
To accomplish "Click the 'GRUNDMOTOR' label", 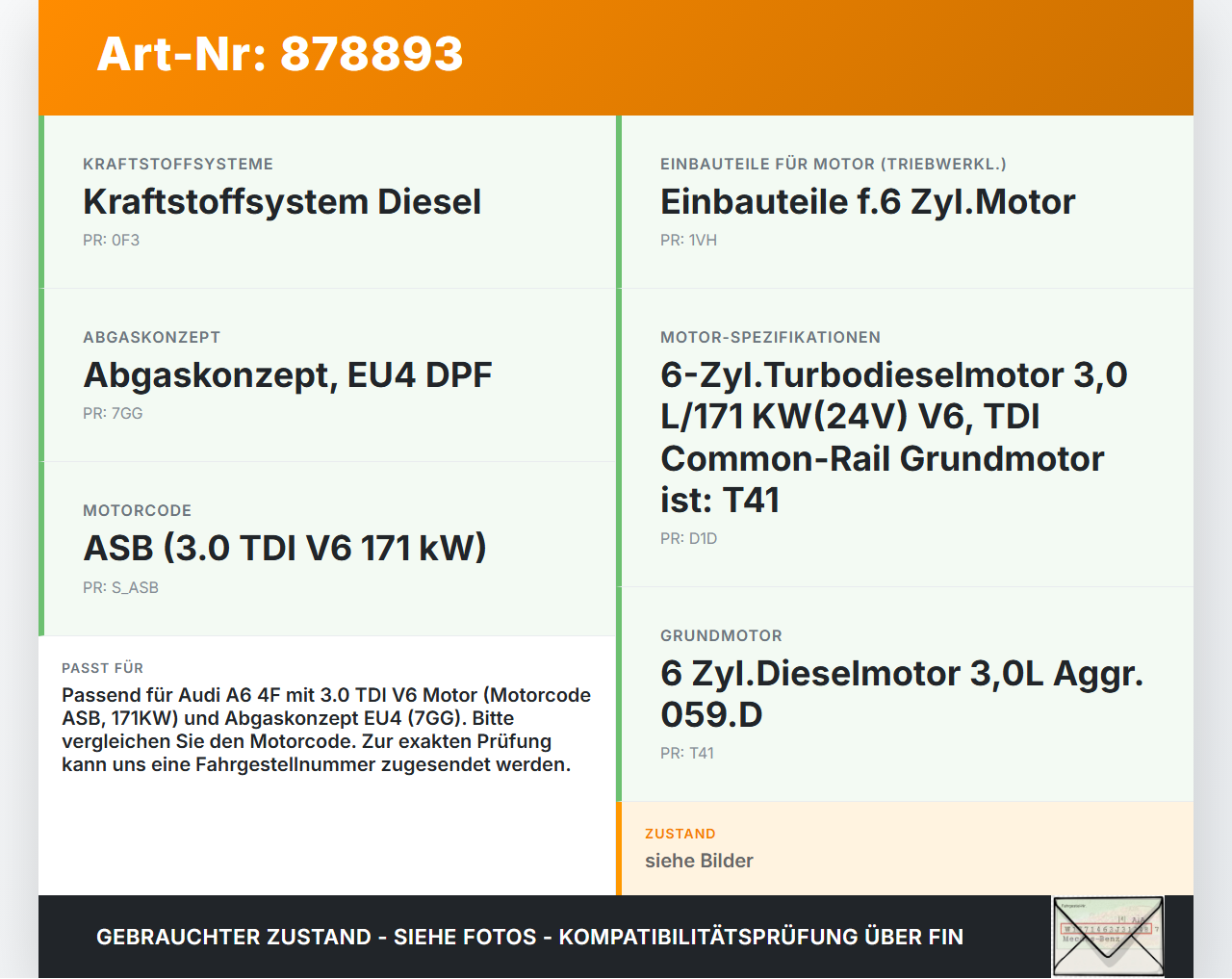I will coord(721,636).
